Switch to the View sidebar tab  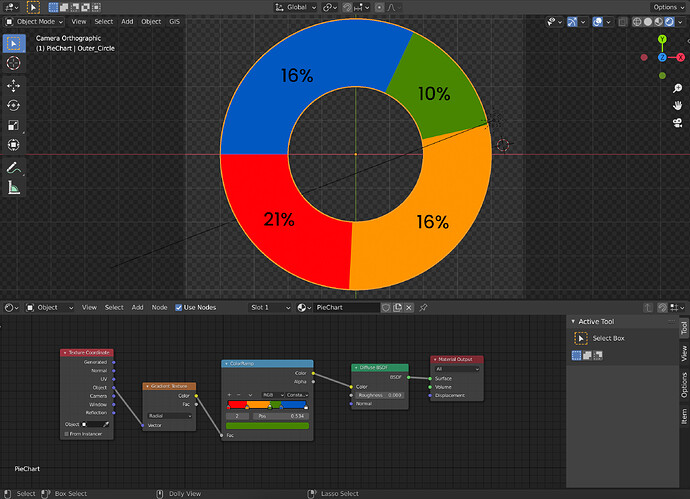(x=684, y=353)
